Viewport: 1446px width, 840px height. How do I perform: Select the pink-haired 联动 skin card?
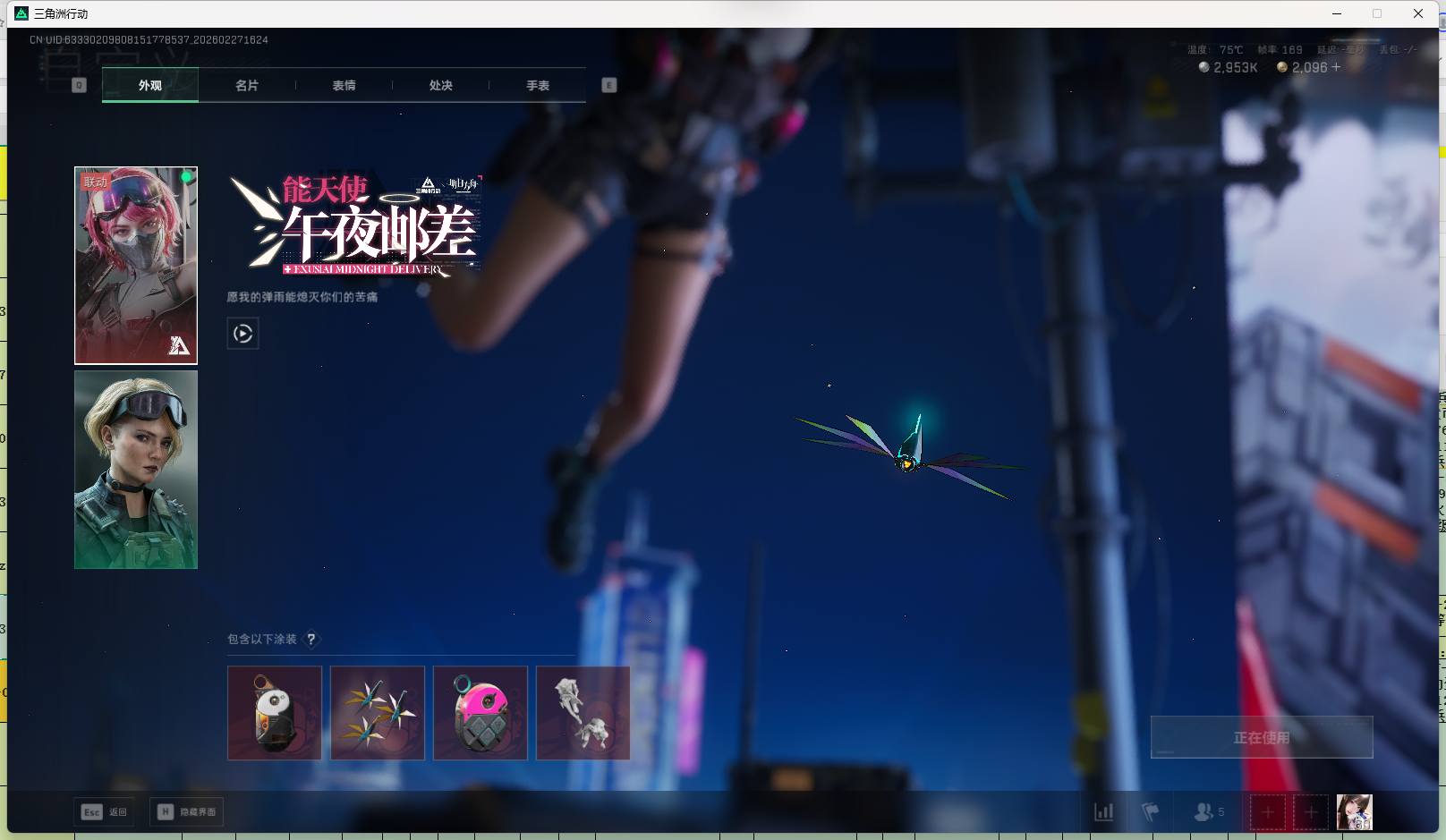(x=136, y=266)
